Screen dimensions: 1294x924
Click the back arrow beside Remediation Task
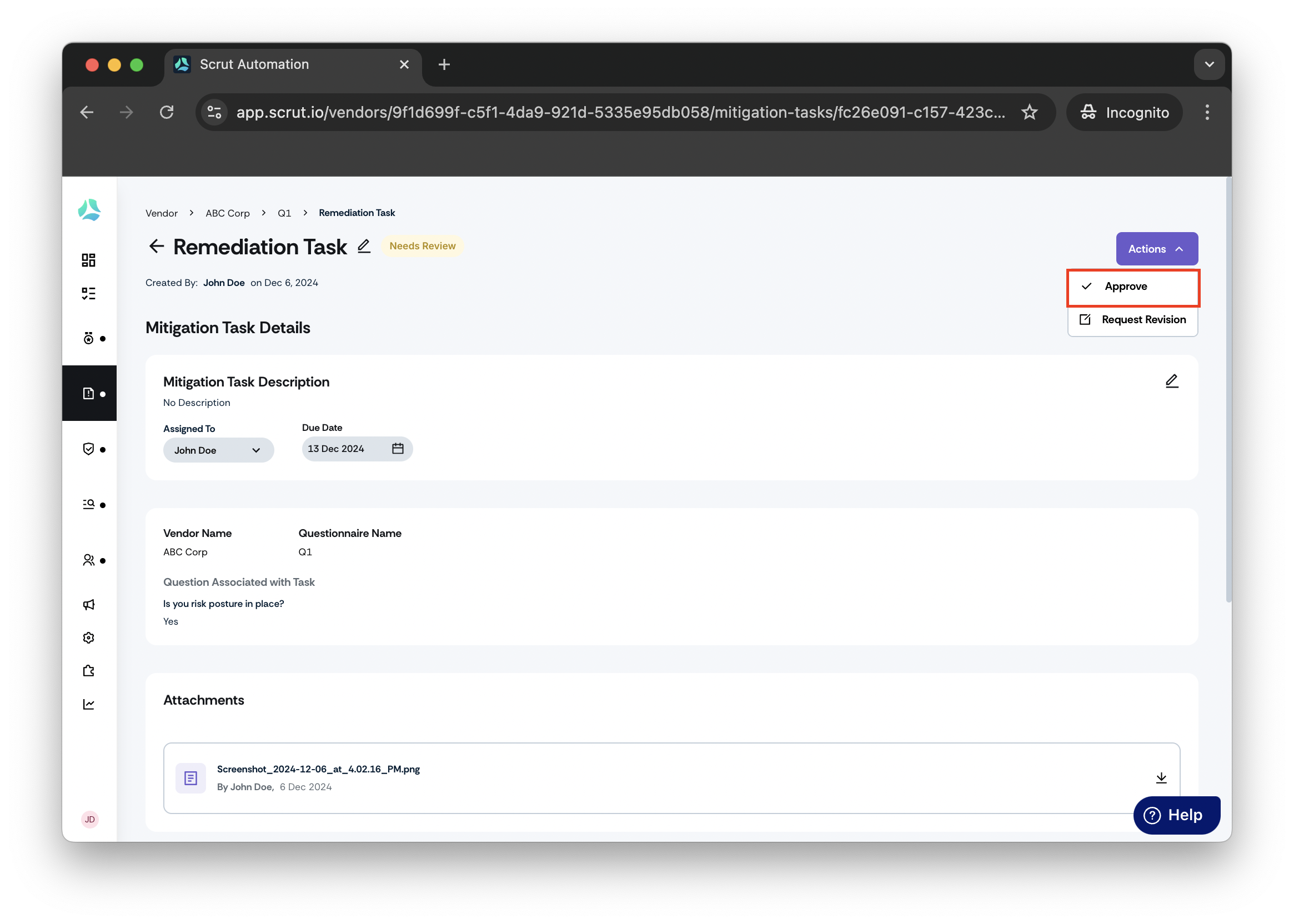coord(157,247)
